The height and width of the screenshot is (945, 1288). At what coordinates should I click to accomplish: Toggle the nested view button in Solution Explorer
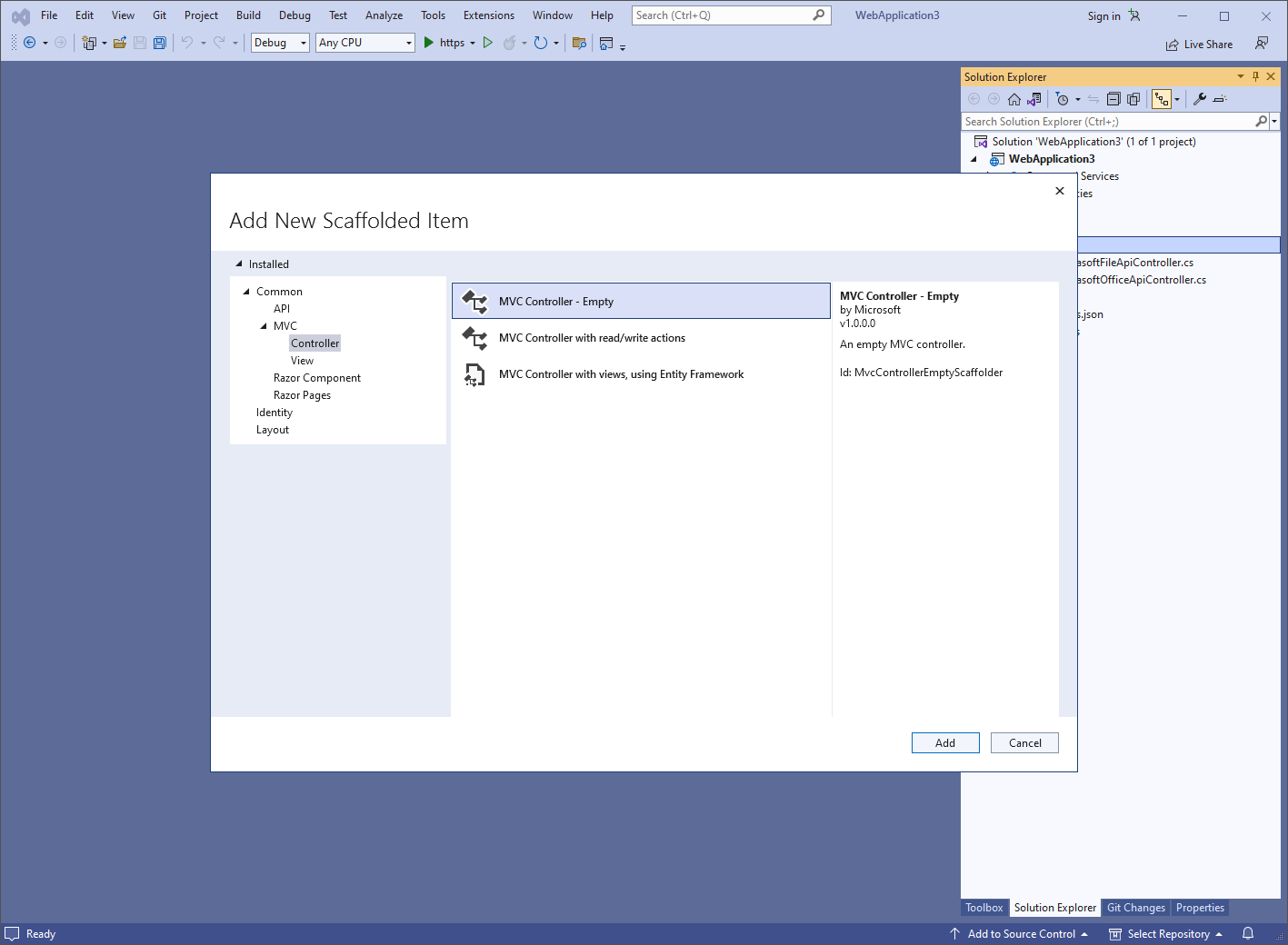pyautogui.click(x=1162, y=99)
